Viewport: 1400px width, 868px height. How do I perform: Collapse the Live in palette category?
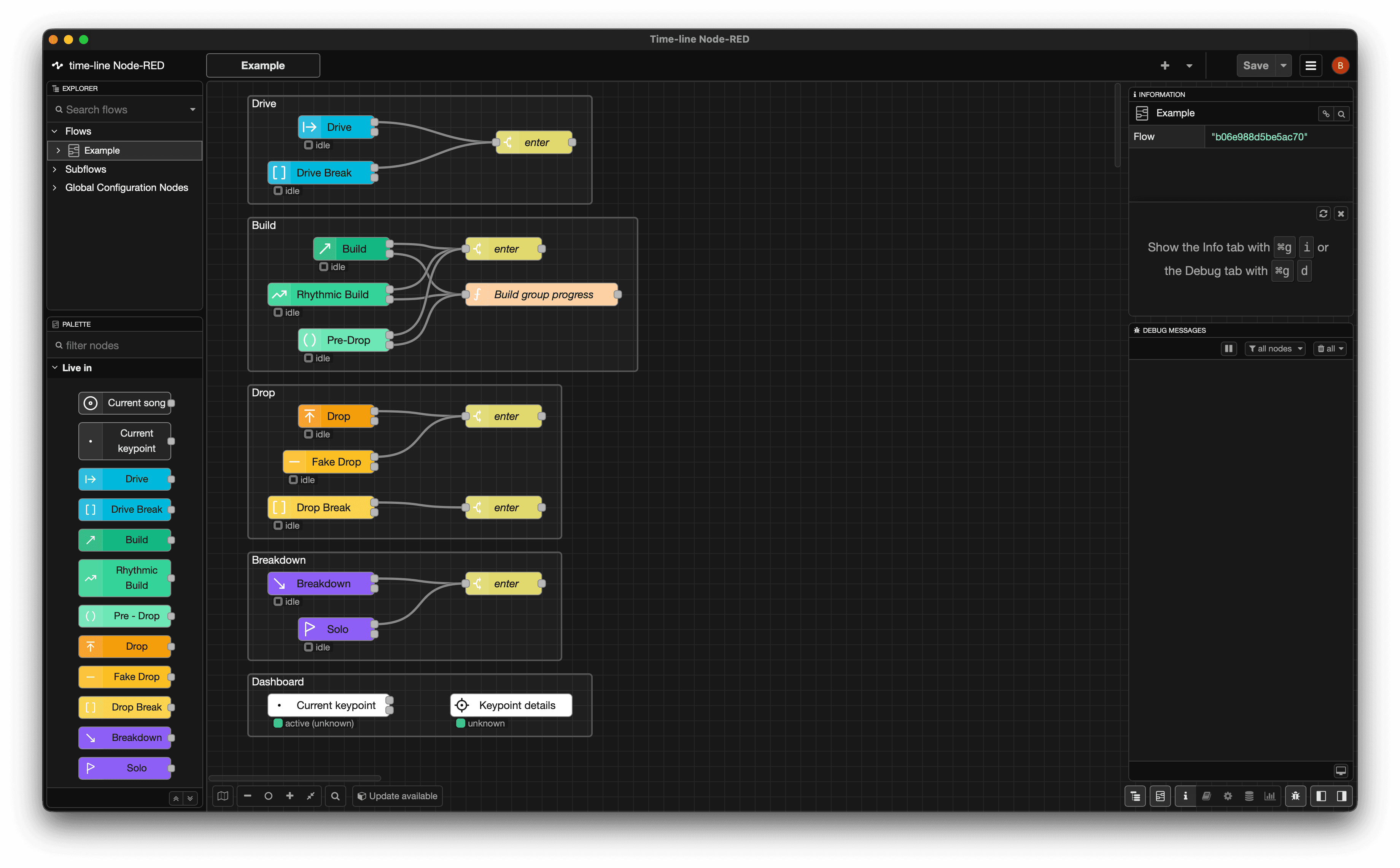pyautogui.click(x=124, y=368)
